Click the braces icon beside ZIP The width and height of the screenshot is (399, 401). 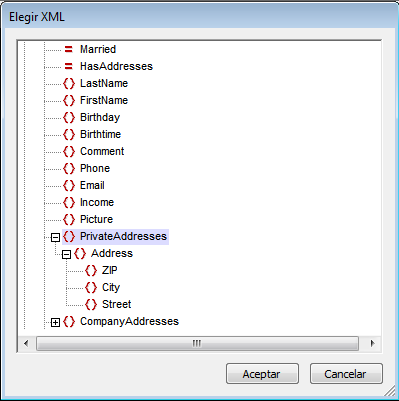91,270
